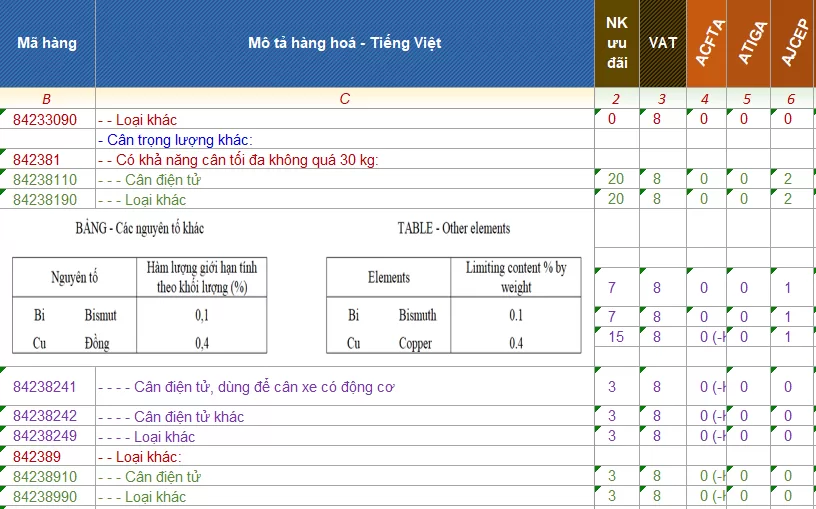
Task: Click the AJCEP column header
Action: tap(793, 43)
